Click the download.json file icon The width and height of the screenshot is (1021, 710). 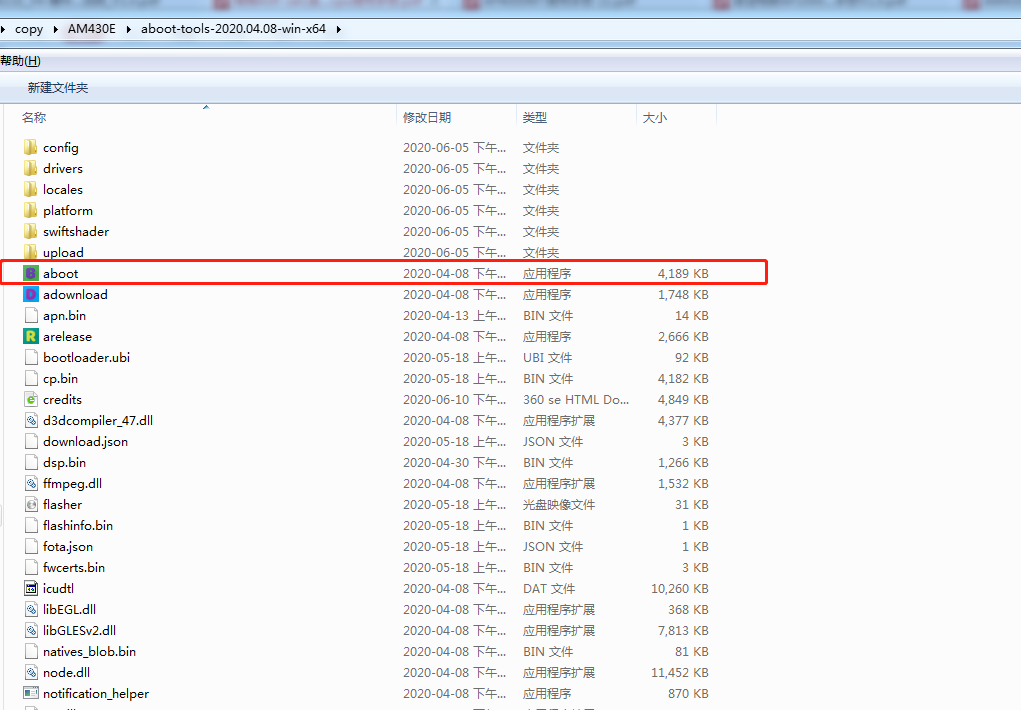pos(31,442)
